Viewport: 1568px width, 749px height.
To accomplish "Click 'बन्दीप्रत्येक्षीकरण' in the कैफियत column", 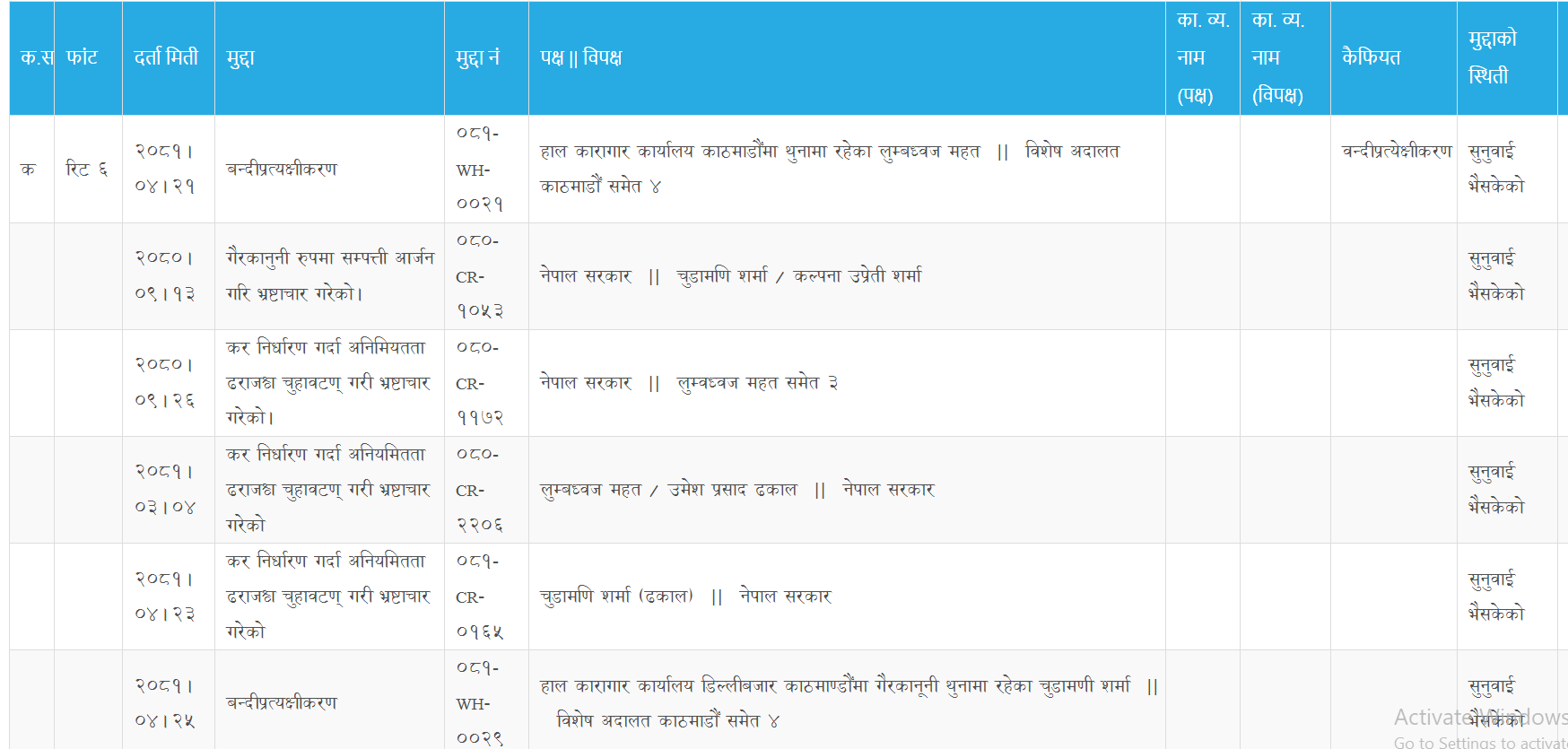I will click(x=1396, y=152).
